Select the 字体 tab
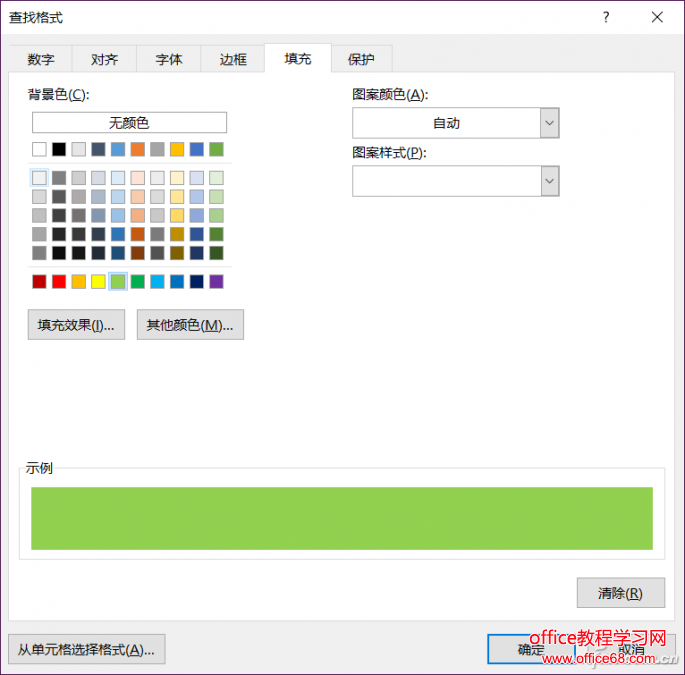The height and width of the screenshot is (675, 685). [x=169, y=59]
